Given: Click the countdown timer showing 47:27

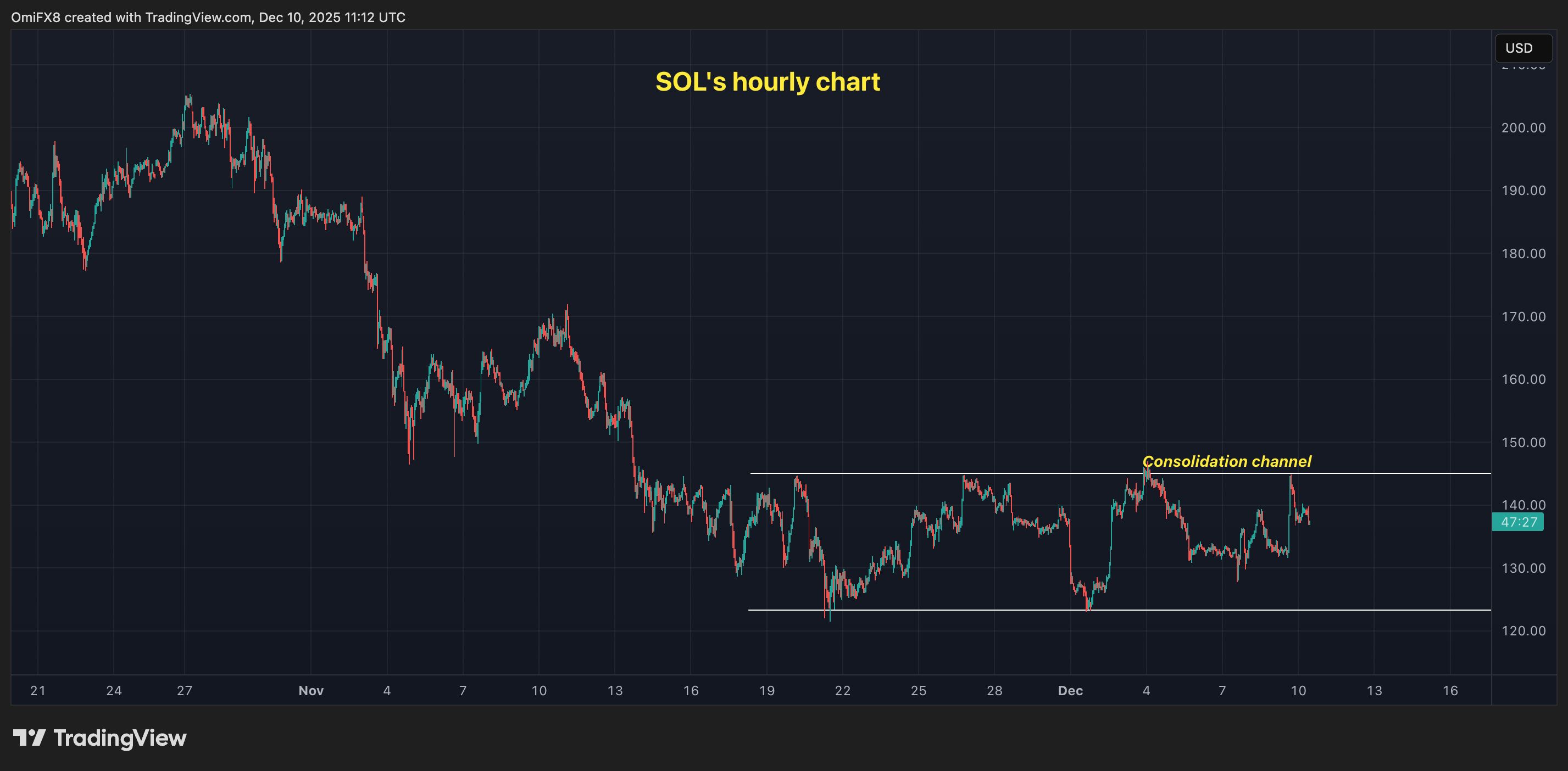Looking at the screenshot, I should (1518, 521).
